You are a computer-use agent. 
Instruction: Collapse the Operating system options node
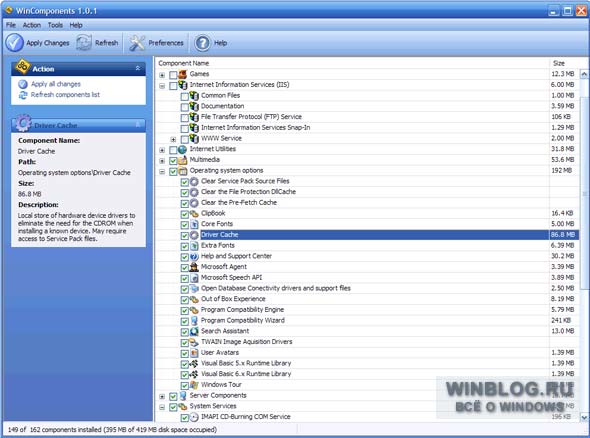[162, 172]
